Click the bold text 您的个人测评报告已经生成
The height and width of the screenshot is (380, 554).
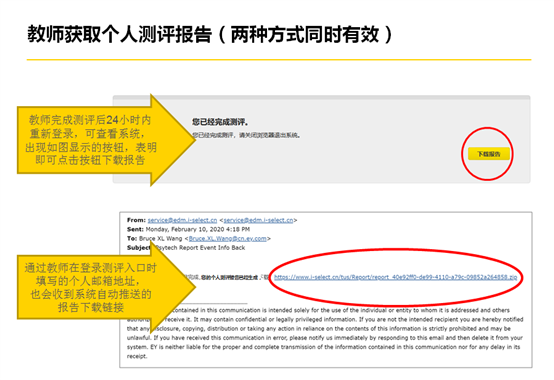point(229,278)
